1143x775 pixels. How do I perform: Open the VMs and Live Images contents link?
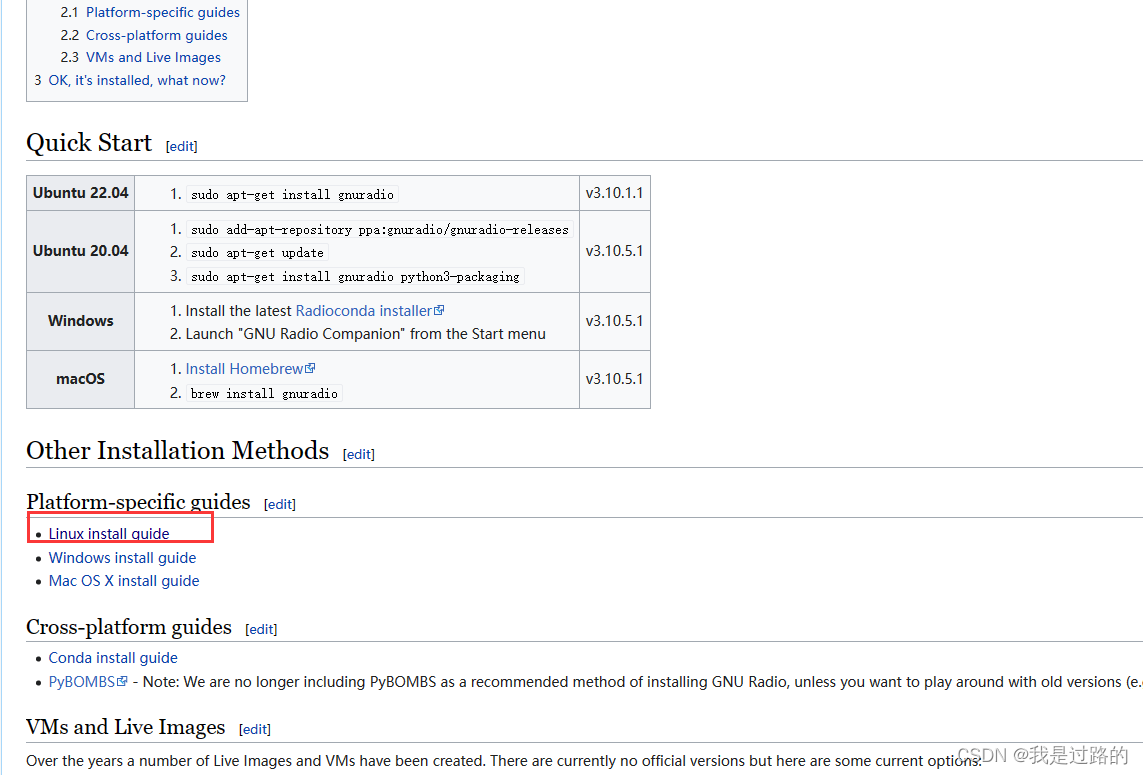coord(153,58)
